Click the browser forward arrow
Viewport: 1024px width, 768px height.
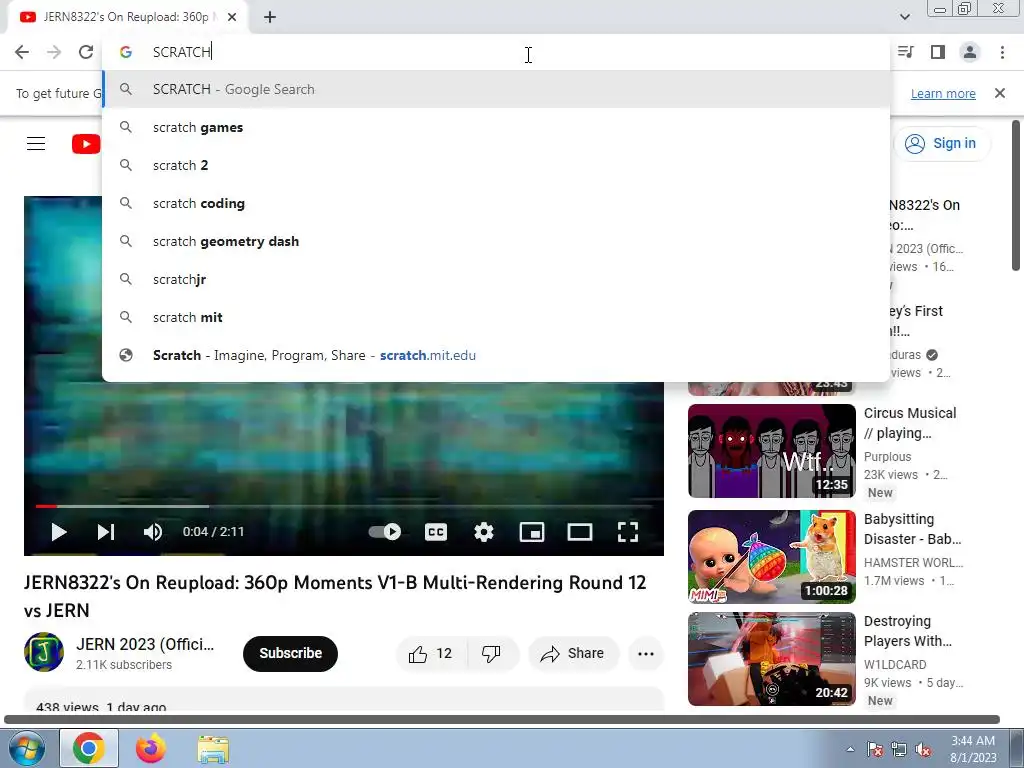pyautogui.click(x=54, y=52)
